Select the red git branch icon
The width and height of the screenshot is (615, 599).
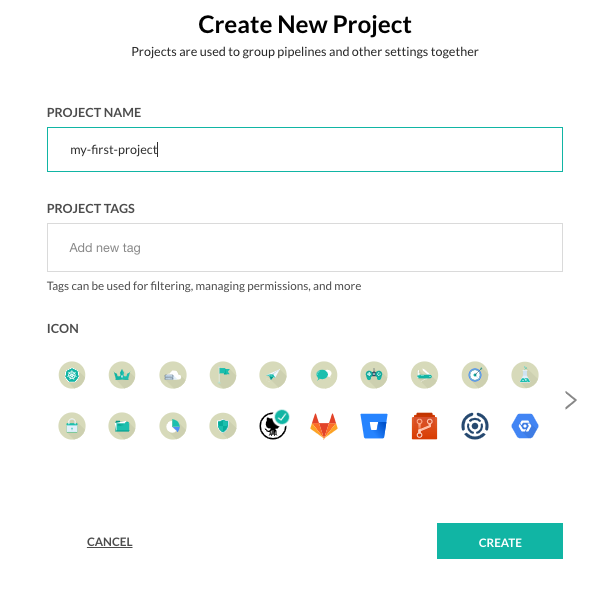(x=425, y=426)
